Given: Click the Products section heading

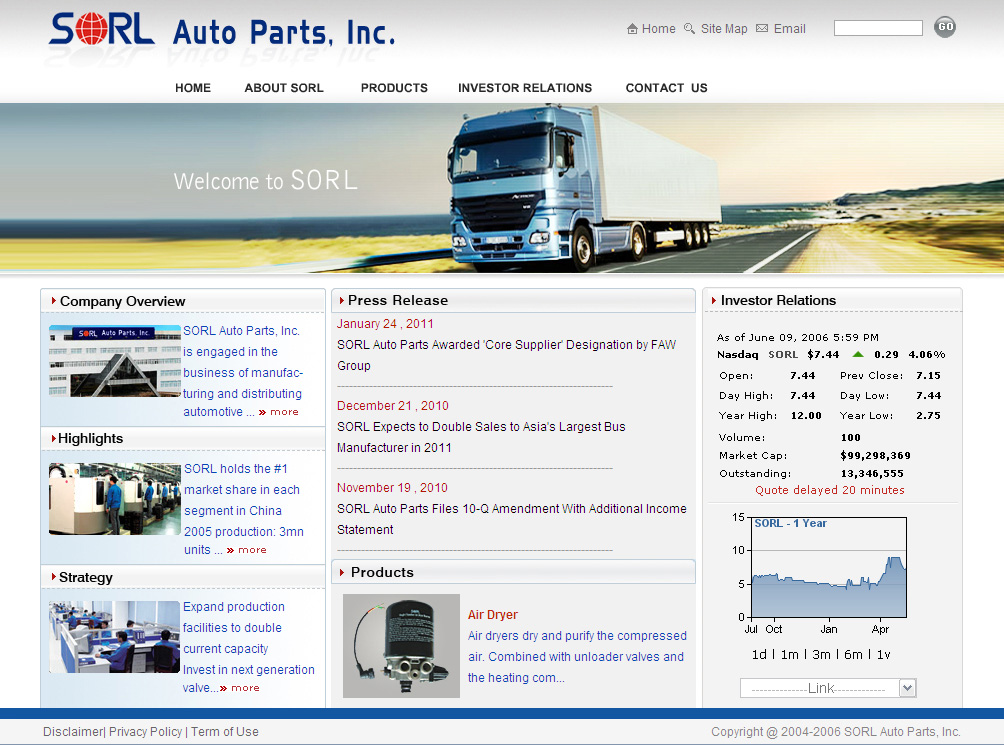Looking at the screenshot, I should coord(382,572).
